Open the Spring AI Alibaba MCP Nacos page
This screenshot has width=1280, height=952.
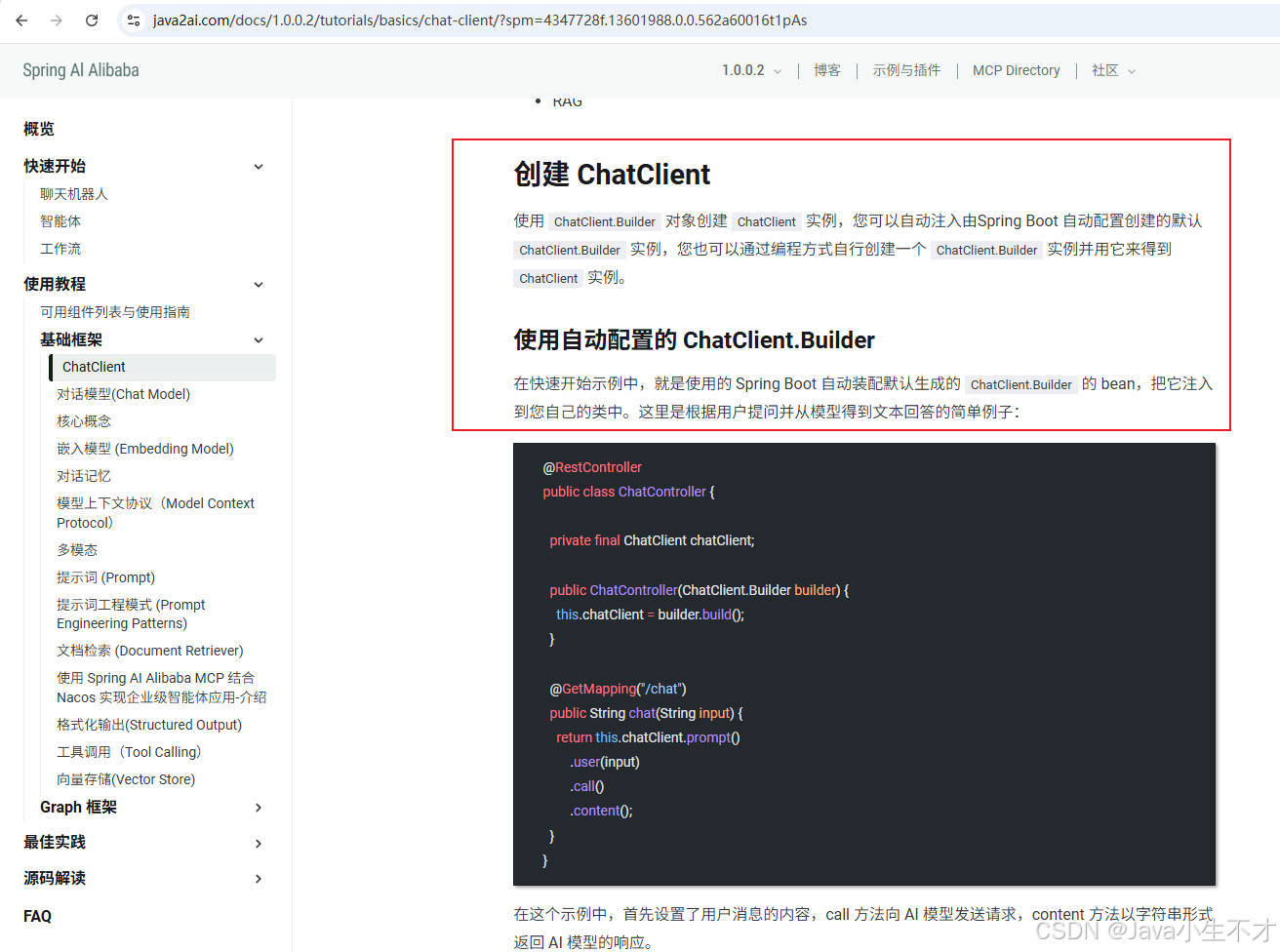[x=161, y=688]
